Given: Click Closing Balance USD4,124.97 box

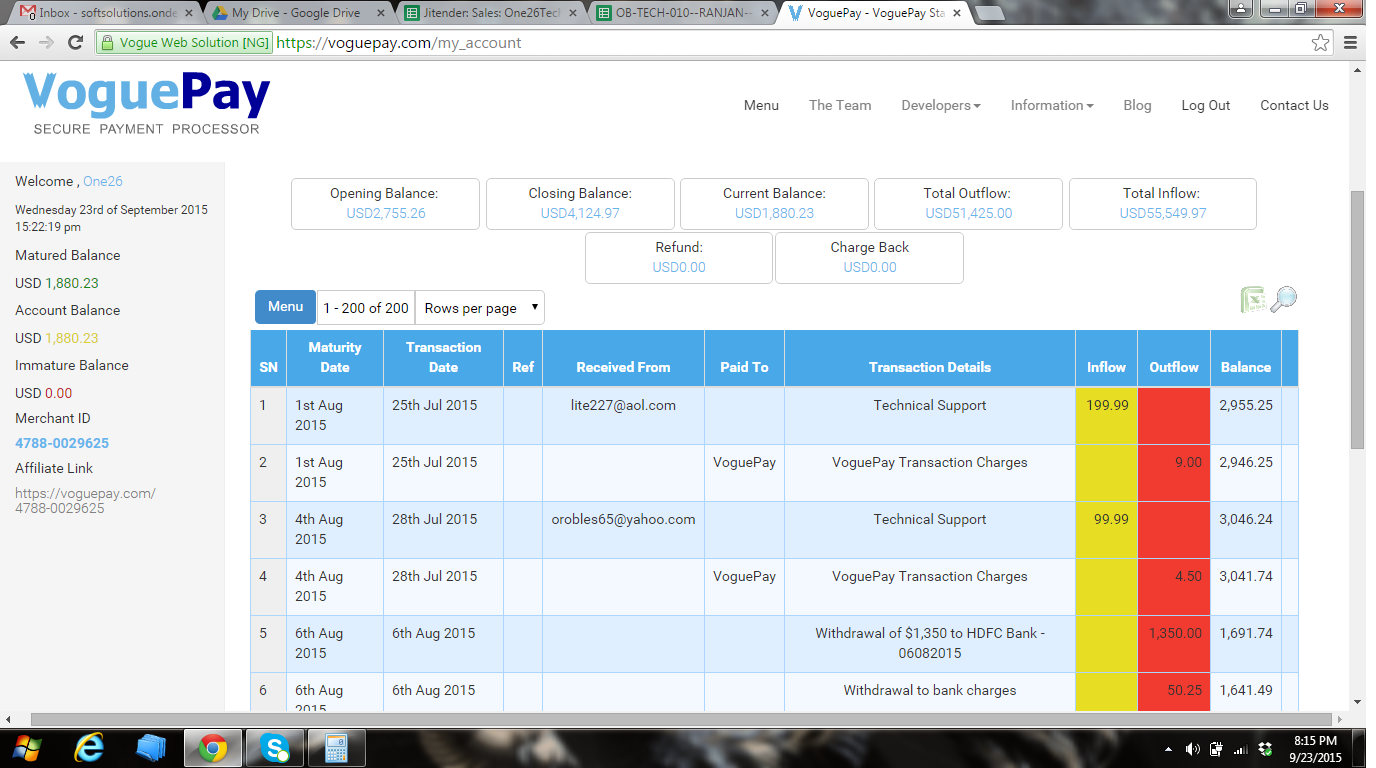Looking at the screenshot, I should (x=580, y=204).
